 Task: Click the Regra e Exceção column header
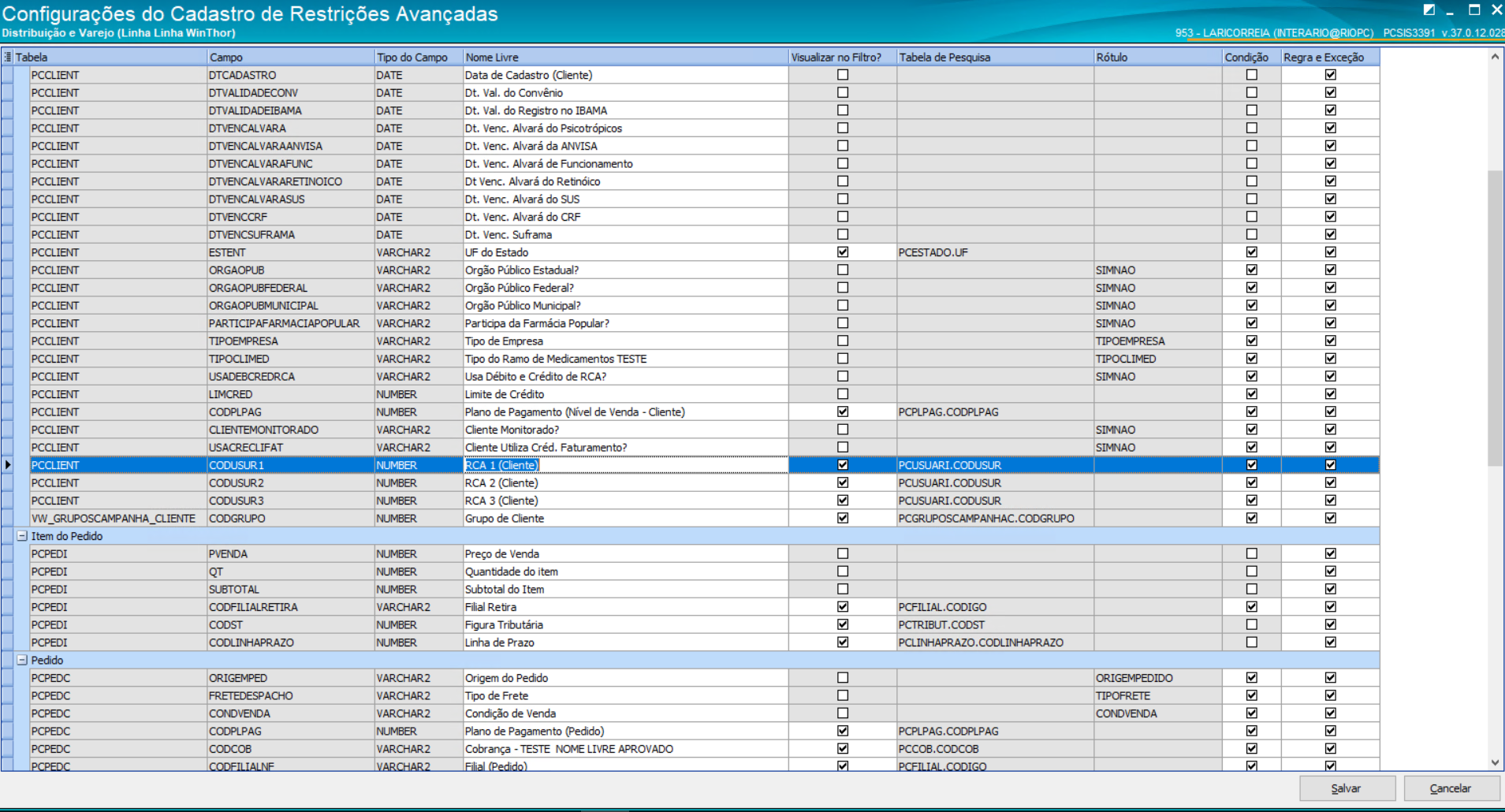click(1331, 57)
